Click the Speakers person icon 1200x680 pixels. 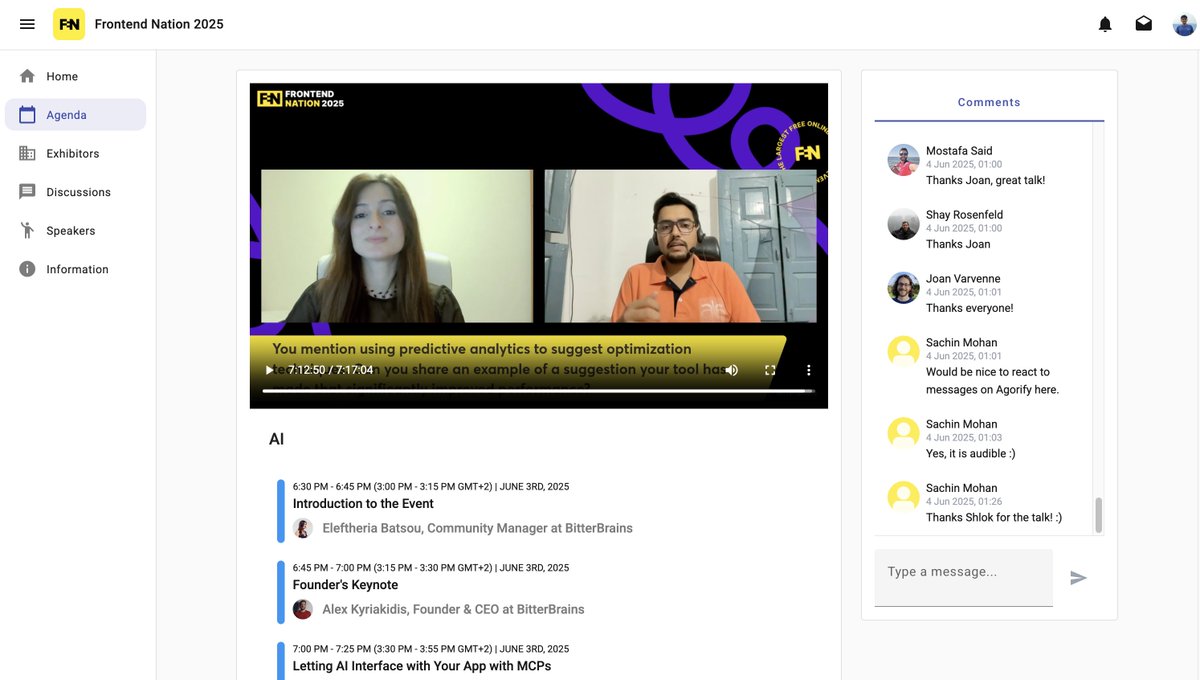tap(27, 230)
